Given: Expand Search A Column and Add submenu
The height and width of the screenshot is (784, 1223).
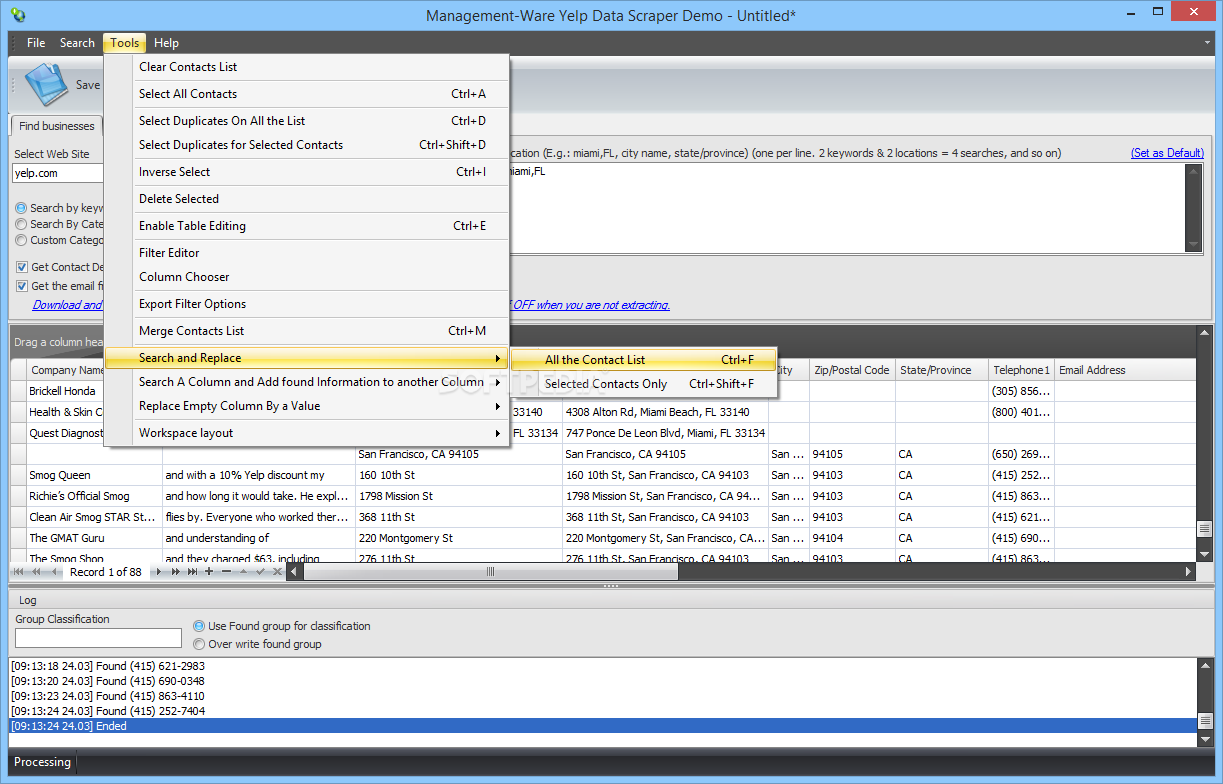Looking at the screenshot, I should click(307, 382).
